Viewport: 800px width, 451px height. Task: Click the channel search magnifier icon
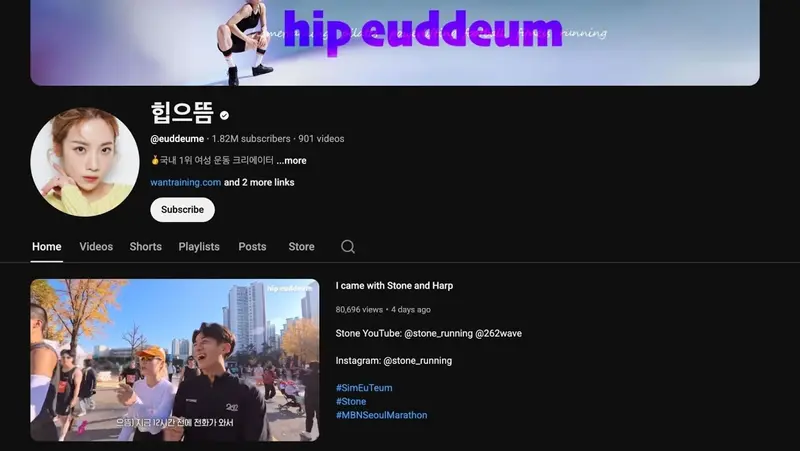348,246
